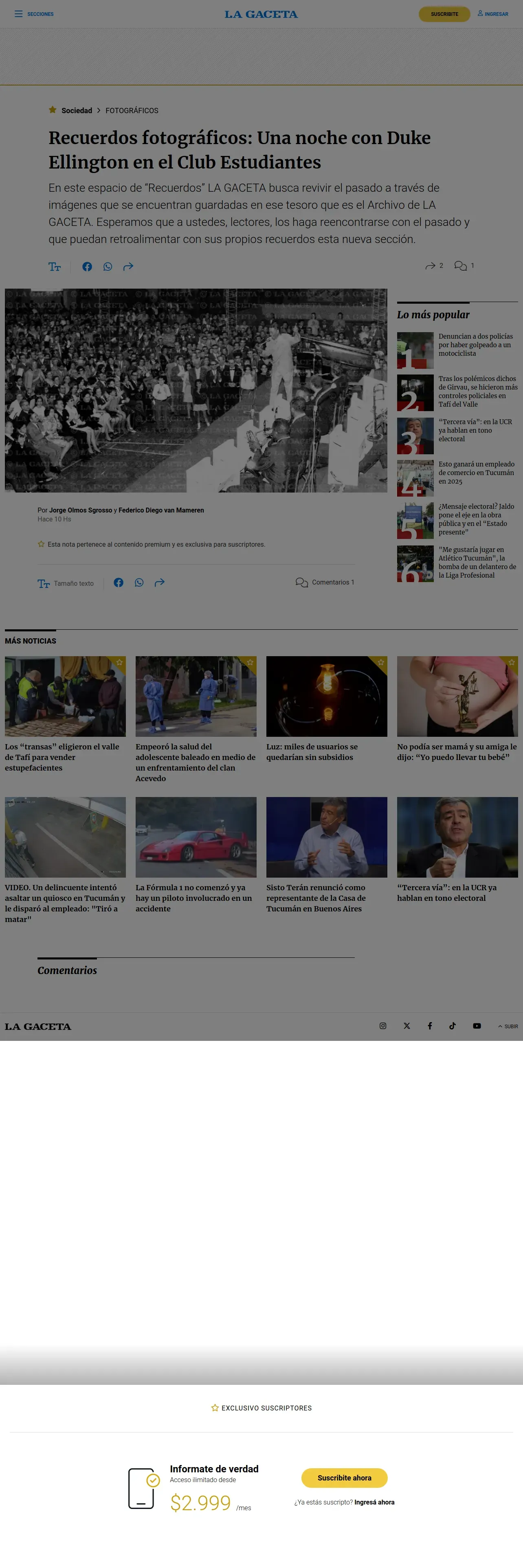523x1568 pixels.
Task: Click the comments bubble icon near the share count
Action: tap(460, 266)
